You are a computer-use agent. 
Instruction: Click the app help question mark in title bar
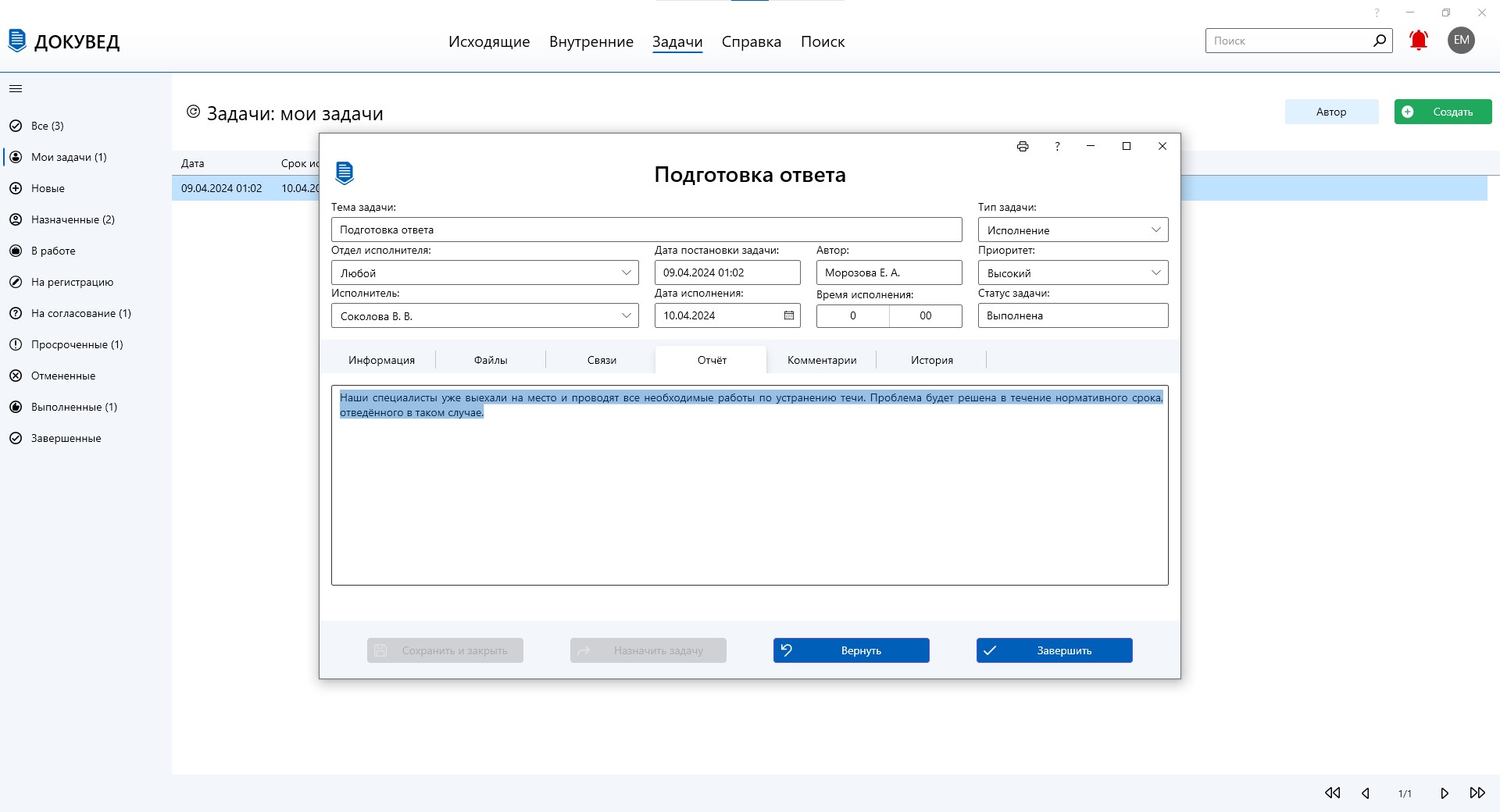1377,12
